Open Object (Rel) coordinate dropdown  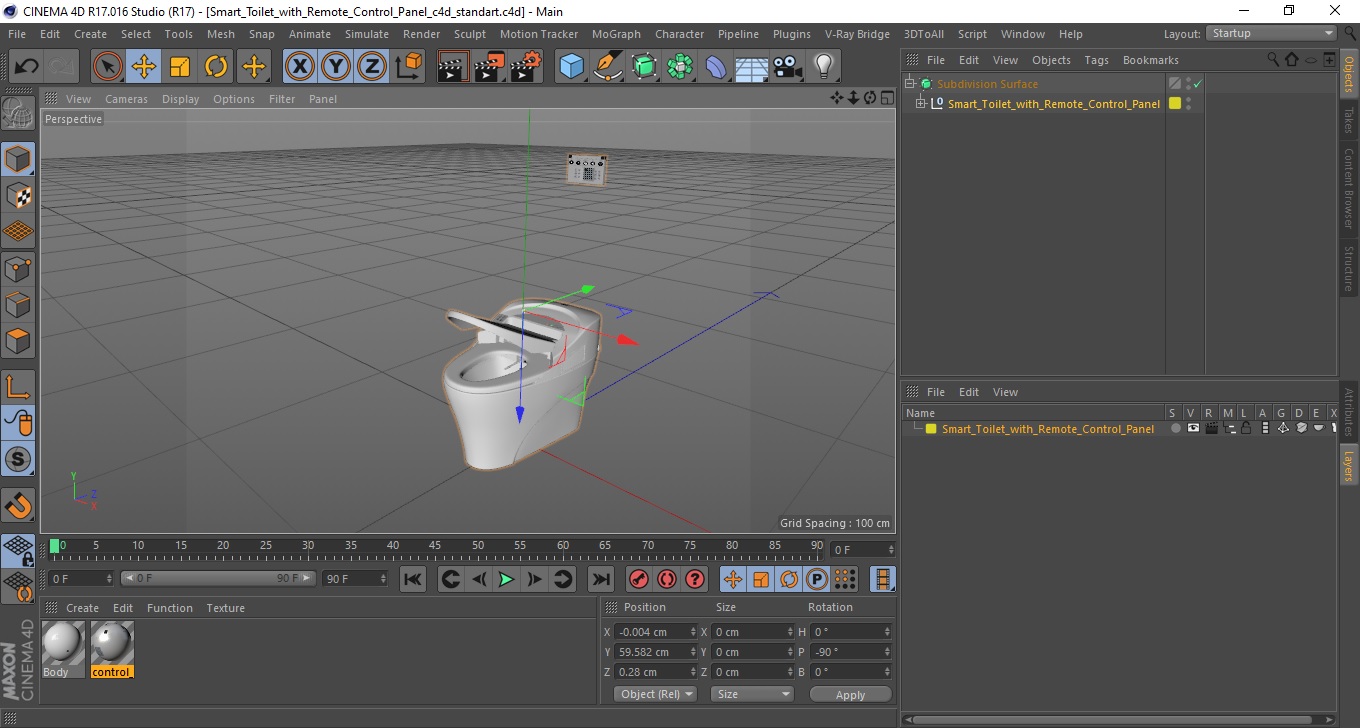(656, 694)
